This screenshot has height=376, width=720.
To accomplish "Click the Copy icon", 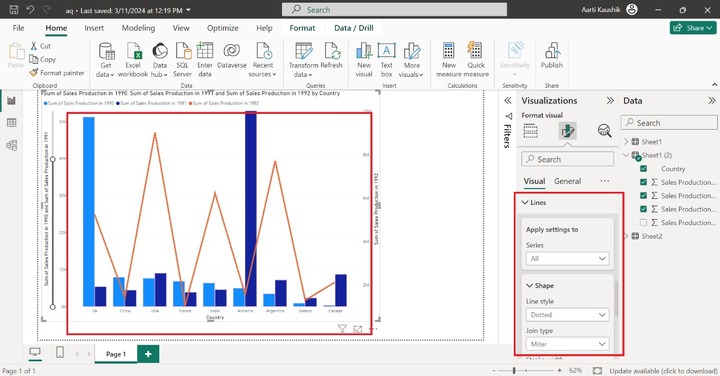I will [x=34, y=59].
